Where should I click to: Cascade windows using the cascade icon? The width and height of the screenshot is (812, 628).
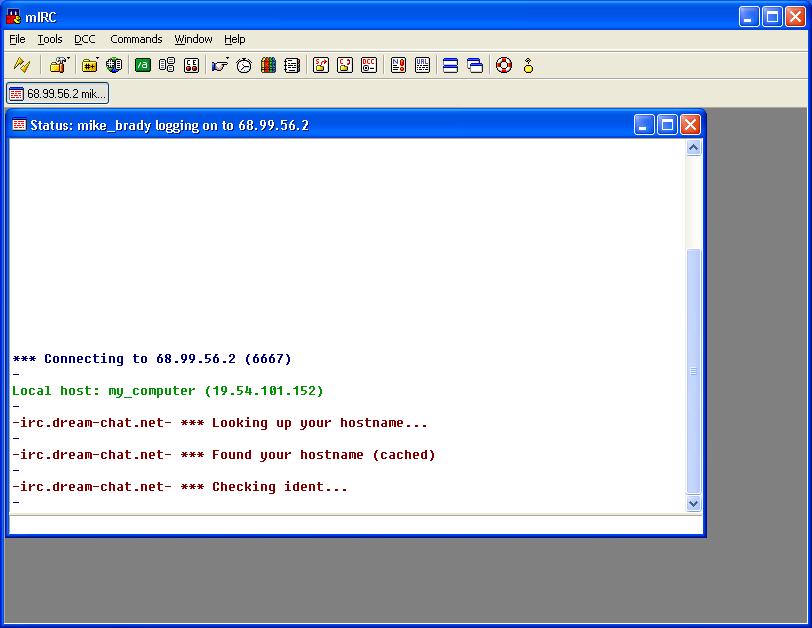click(474, 65)
